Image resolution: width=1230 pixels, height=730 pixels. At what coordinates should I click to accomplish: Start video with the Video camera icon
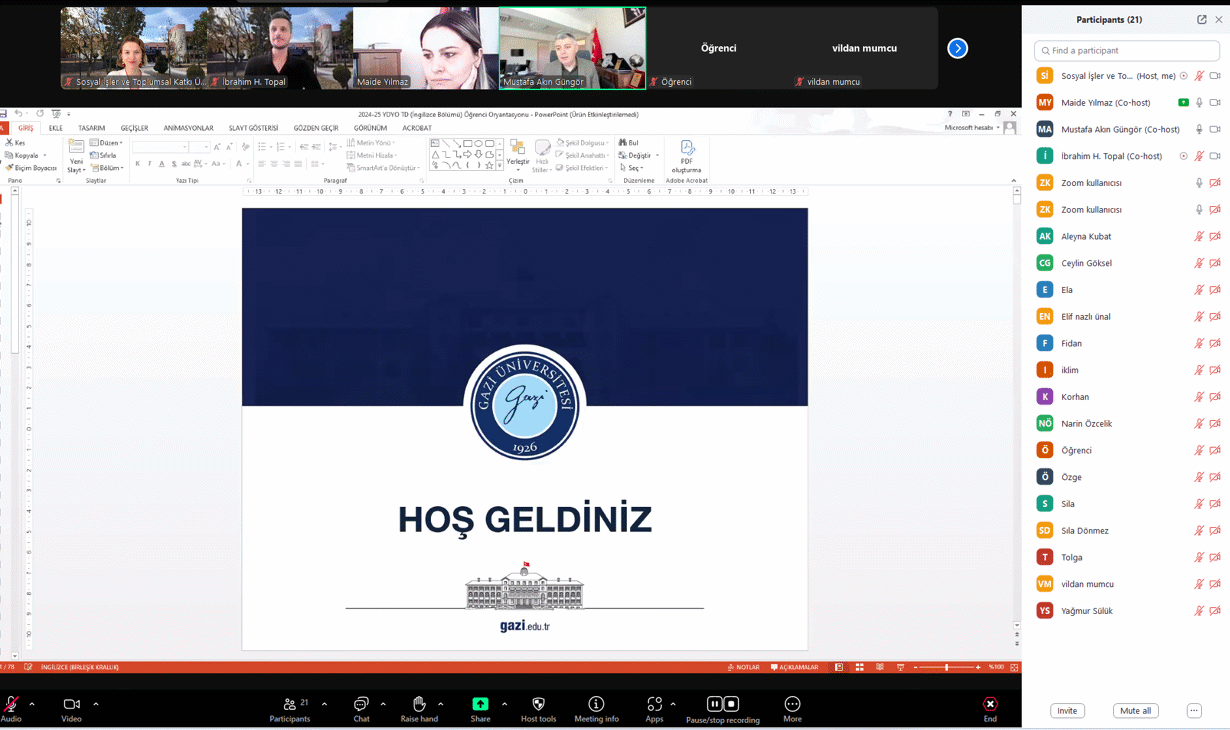coord(71,704)
